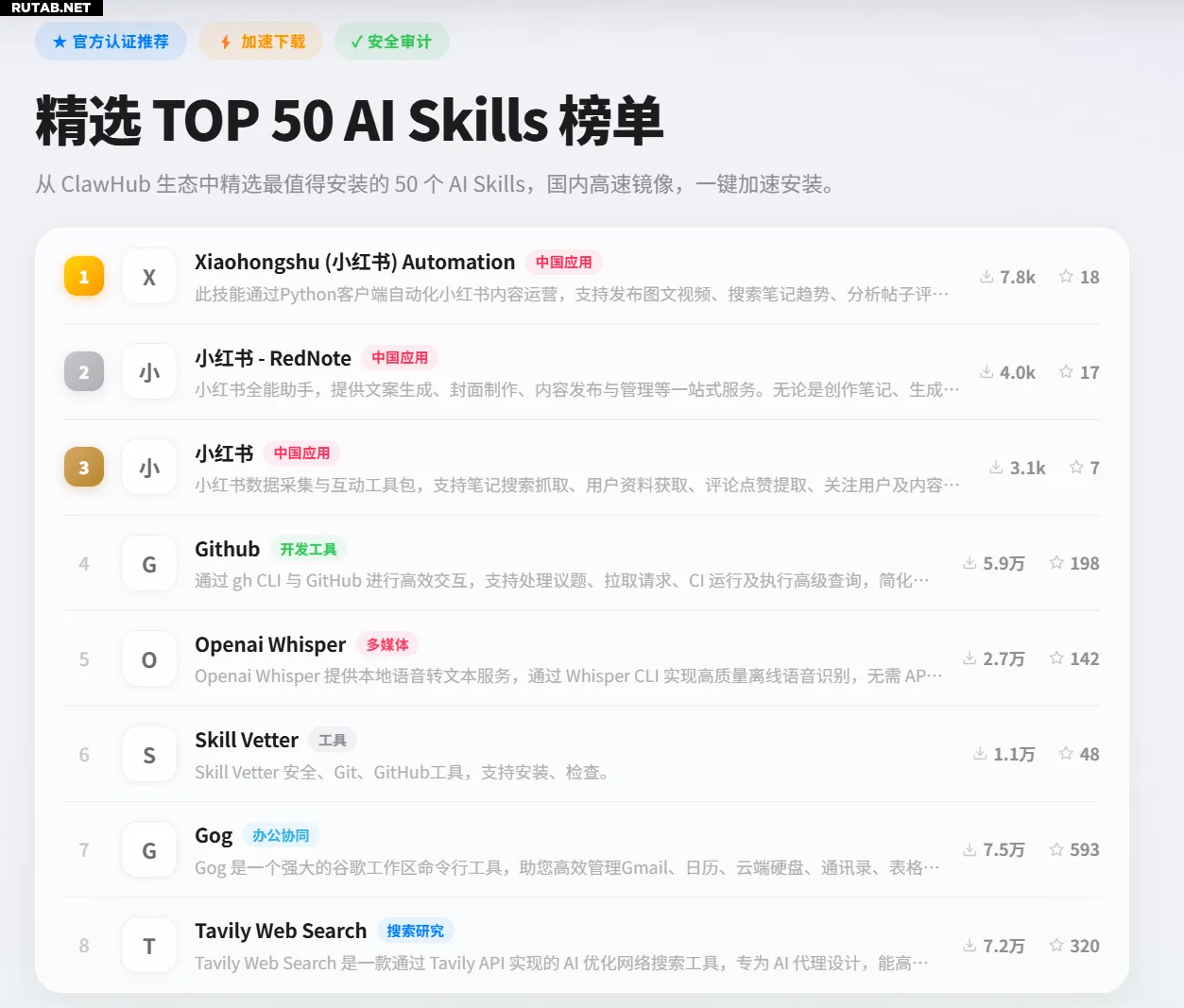This screenshot has height=1008, width=1184.
Task: Click the T avatar icon for Tavily Web Search
Action: (x=149, y=946)
